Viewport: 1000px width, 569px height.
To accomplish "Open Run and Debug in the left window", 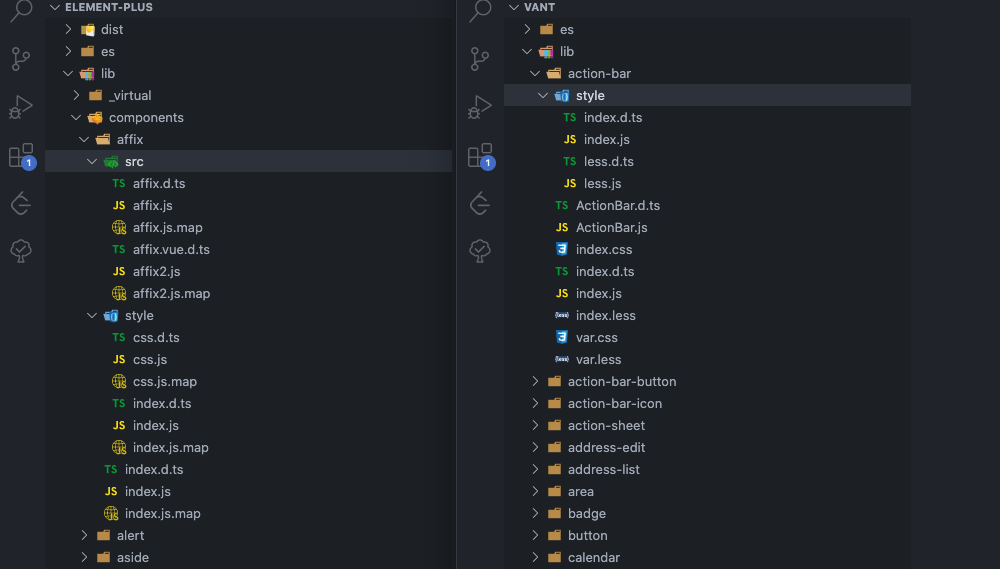I will [21, 107].
